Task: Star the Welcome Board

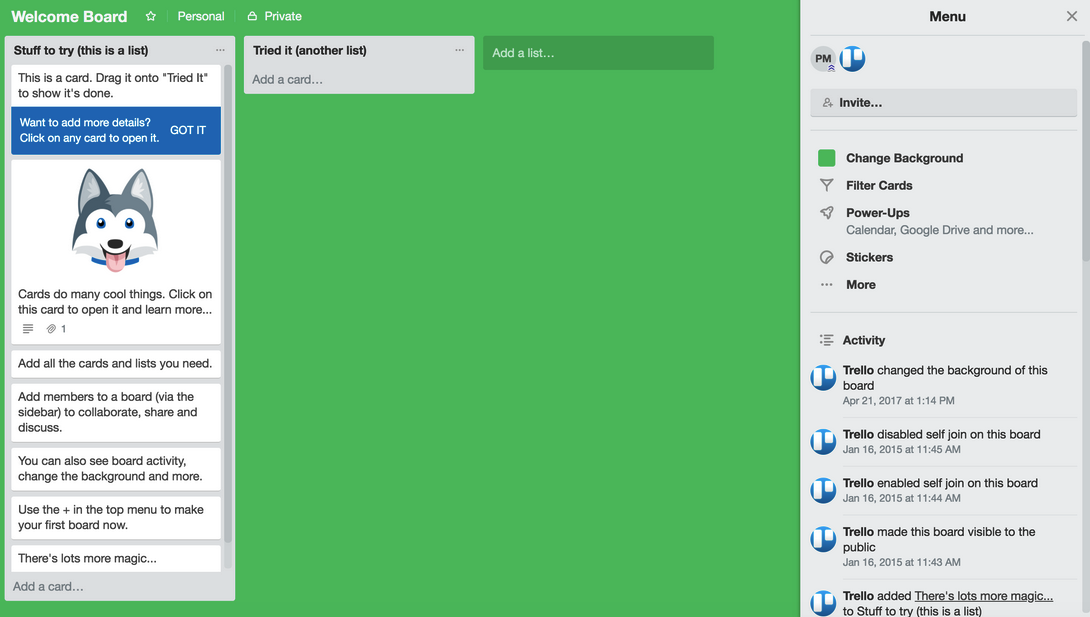Action: 151,16
